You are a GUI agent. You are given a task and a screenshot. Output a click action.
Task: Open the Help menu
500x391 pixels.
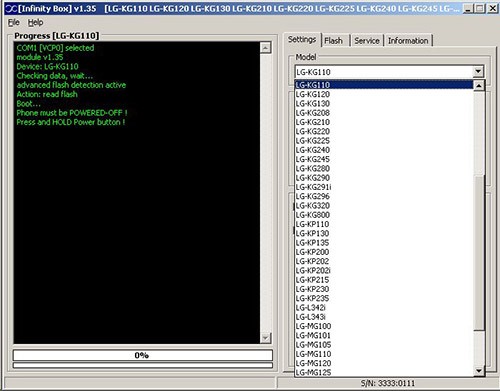35,22
